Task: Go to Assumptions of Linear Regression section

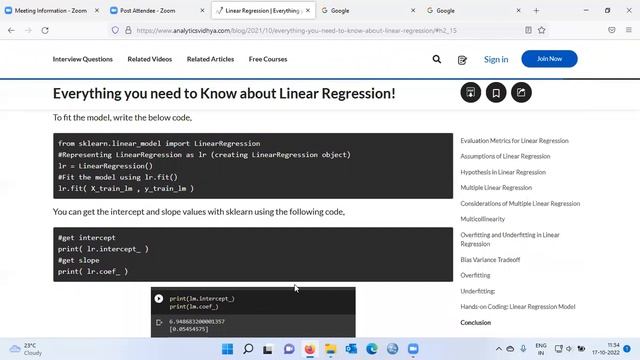Action: [x=505, y=156]
